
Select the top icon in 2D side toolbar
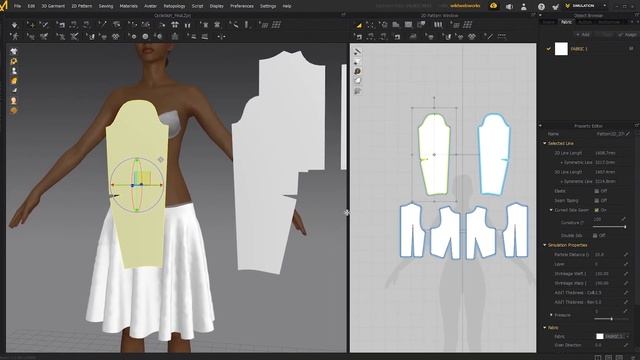coord(358,52)
